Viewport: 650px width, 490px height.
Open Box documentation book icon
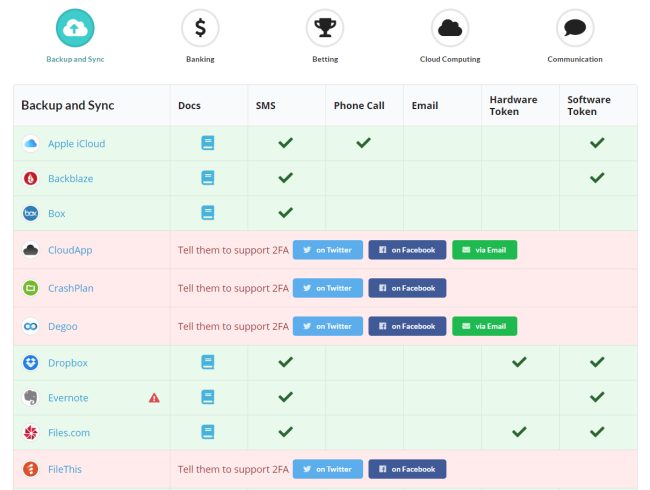(x=208, y=212)
